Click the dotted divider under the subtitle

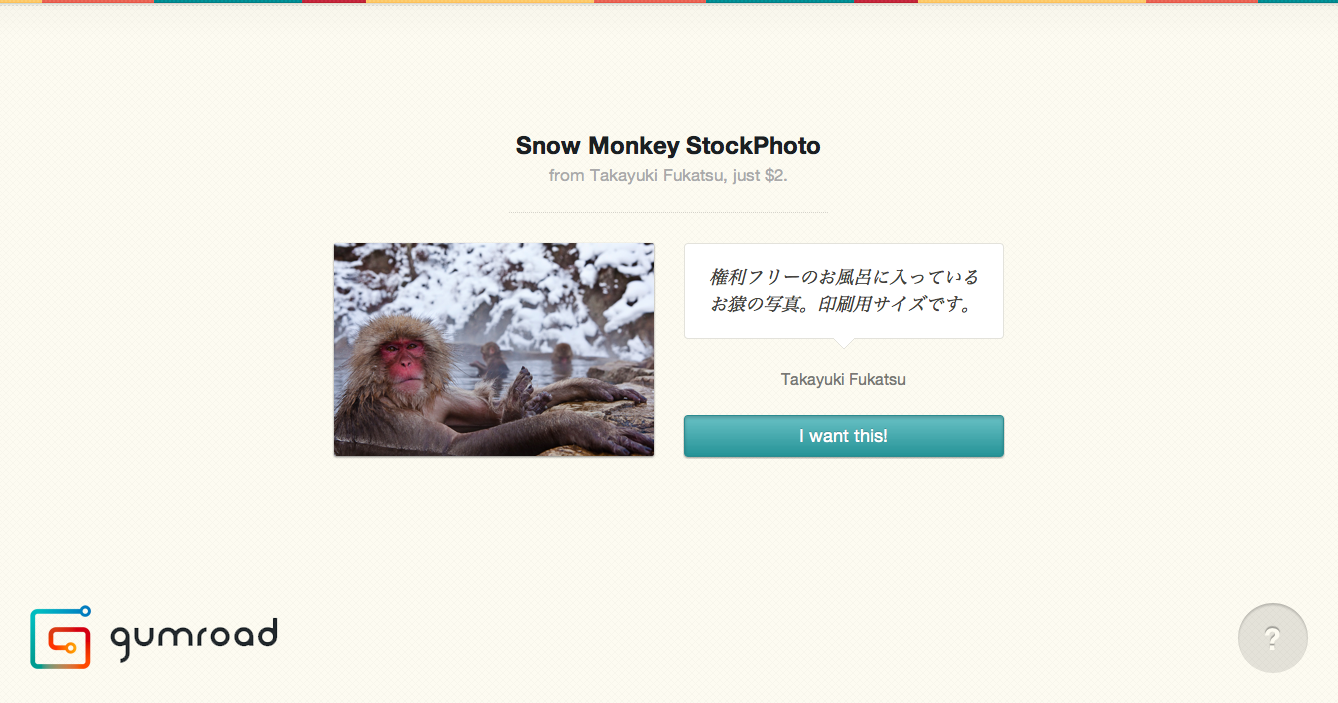coord(668,212)
